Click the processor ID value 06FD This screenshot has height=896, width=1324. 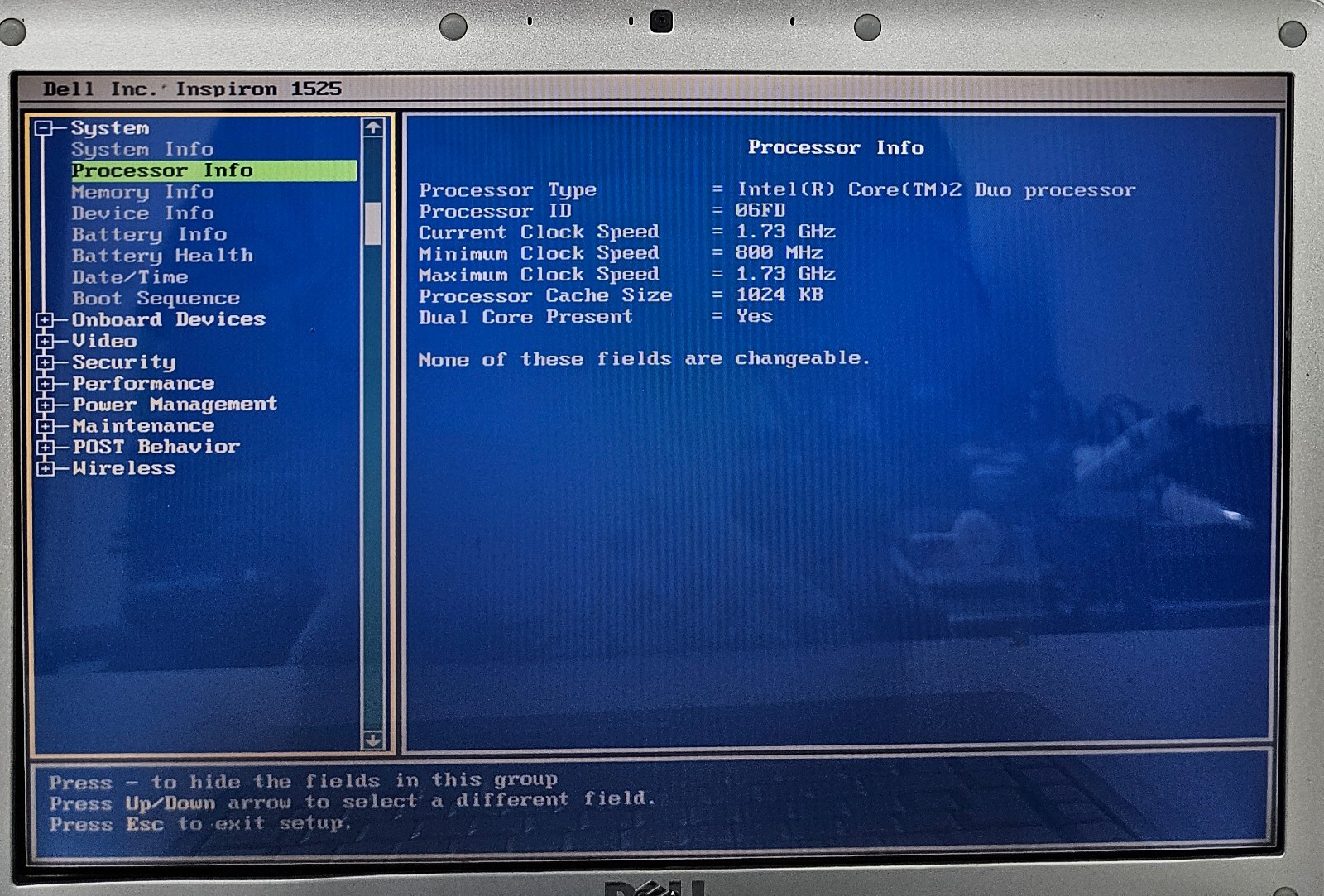coord(760,211)
